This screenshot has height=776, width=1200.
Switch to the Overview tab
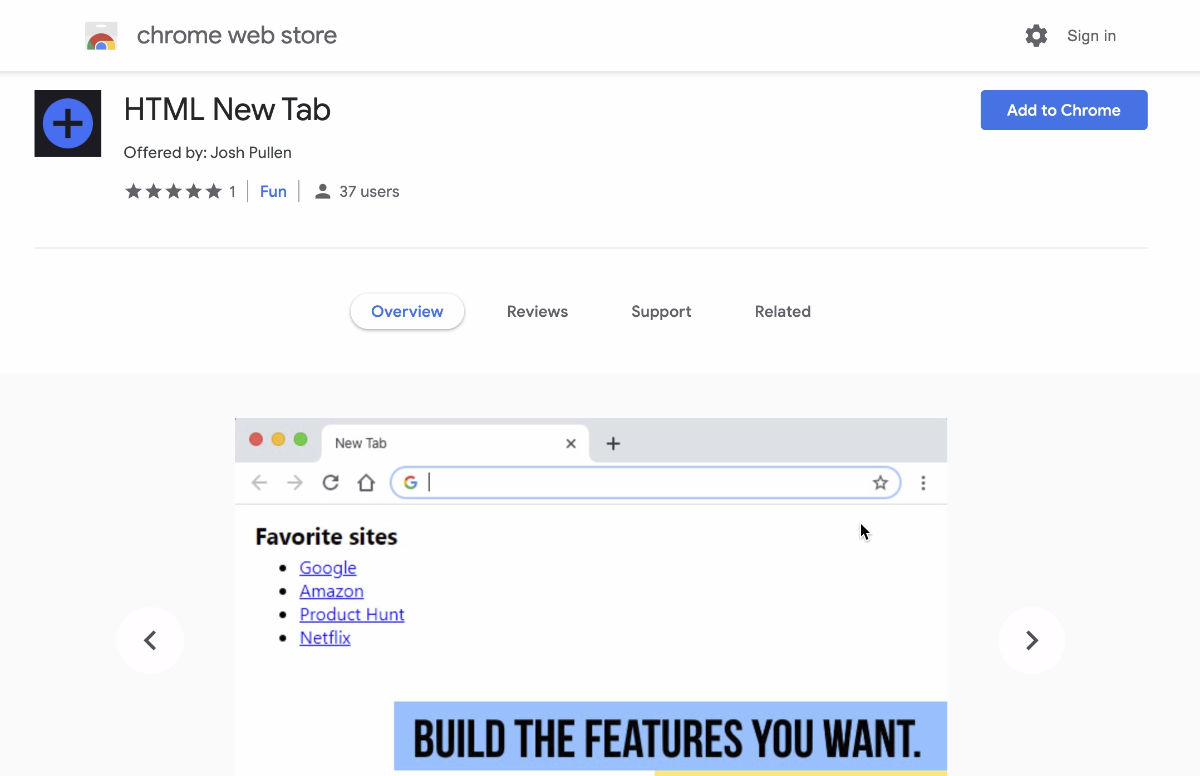pyautogui.click(x=407, y=312)
